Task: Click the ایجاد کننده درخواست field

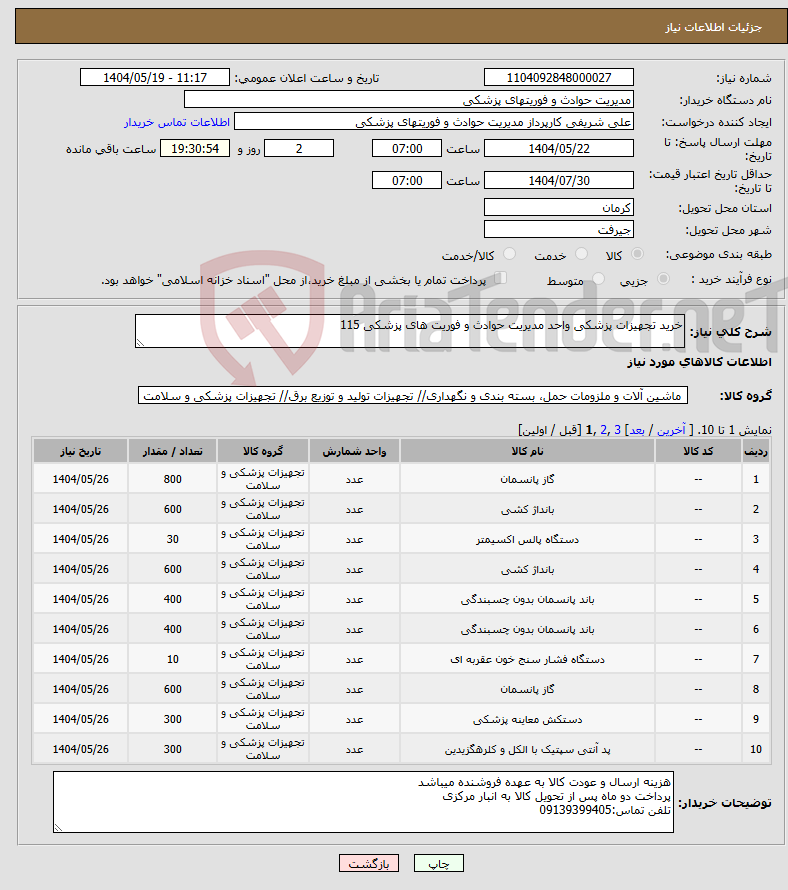Action: click(x=434, y=121)
